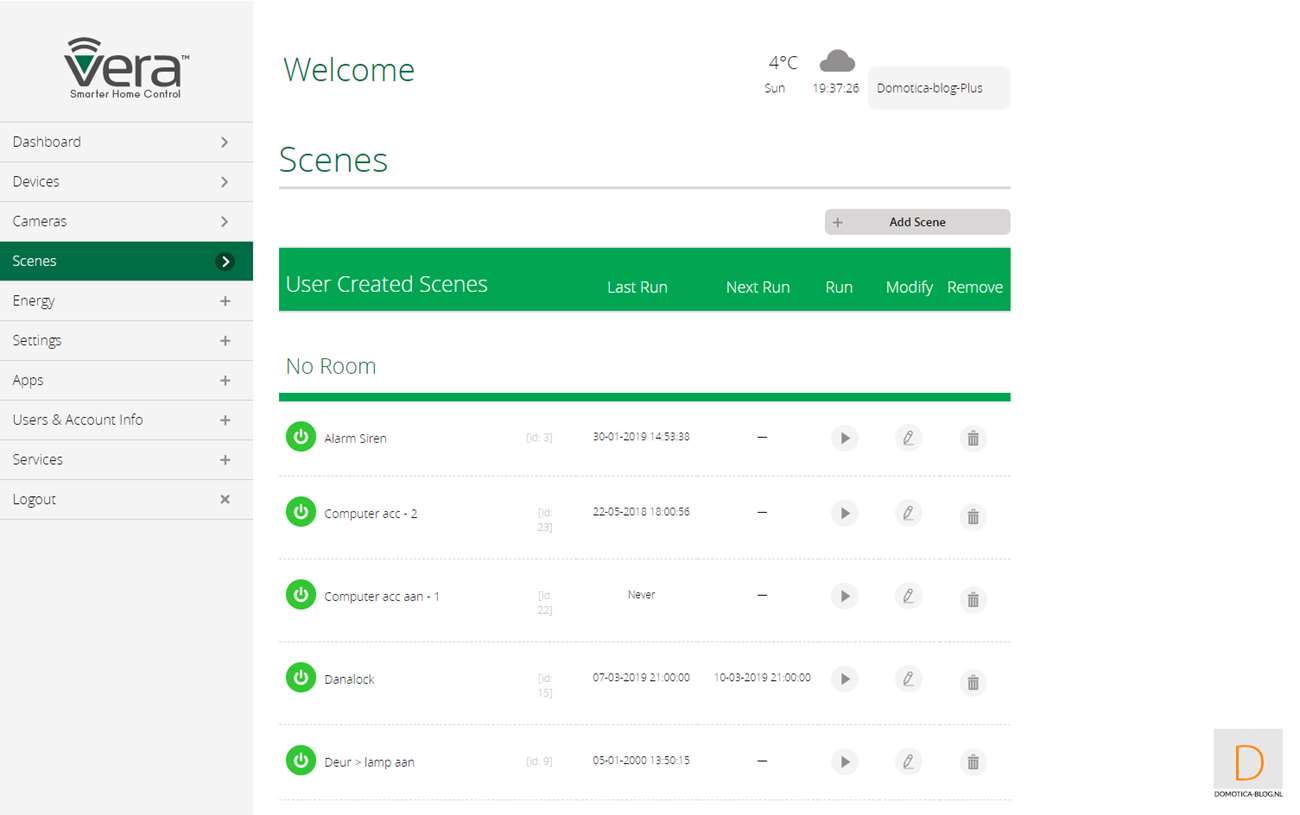Delete the Danalock scene

click(x=972, y=682)
